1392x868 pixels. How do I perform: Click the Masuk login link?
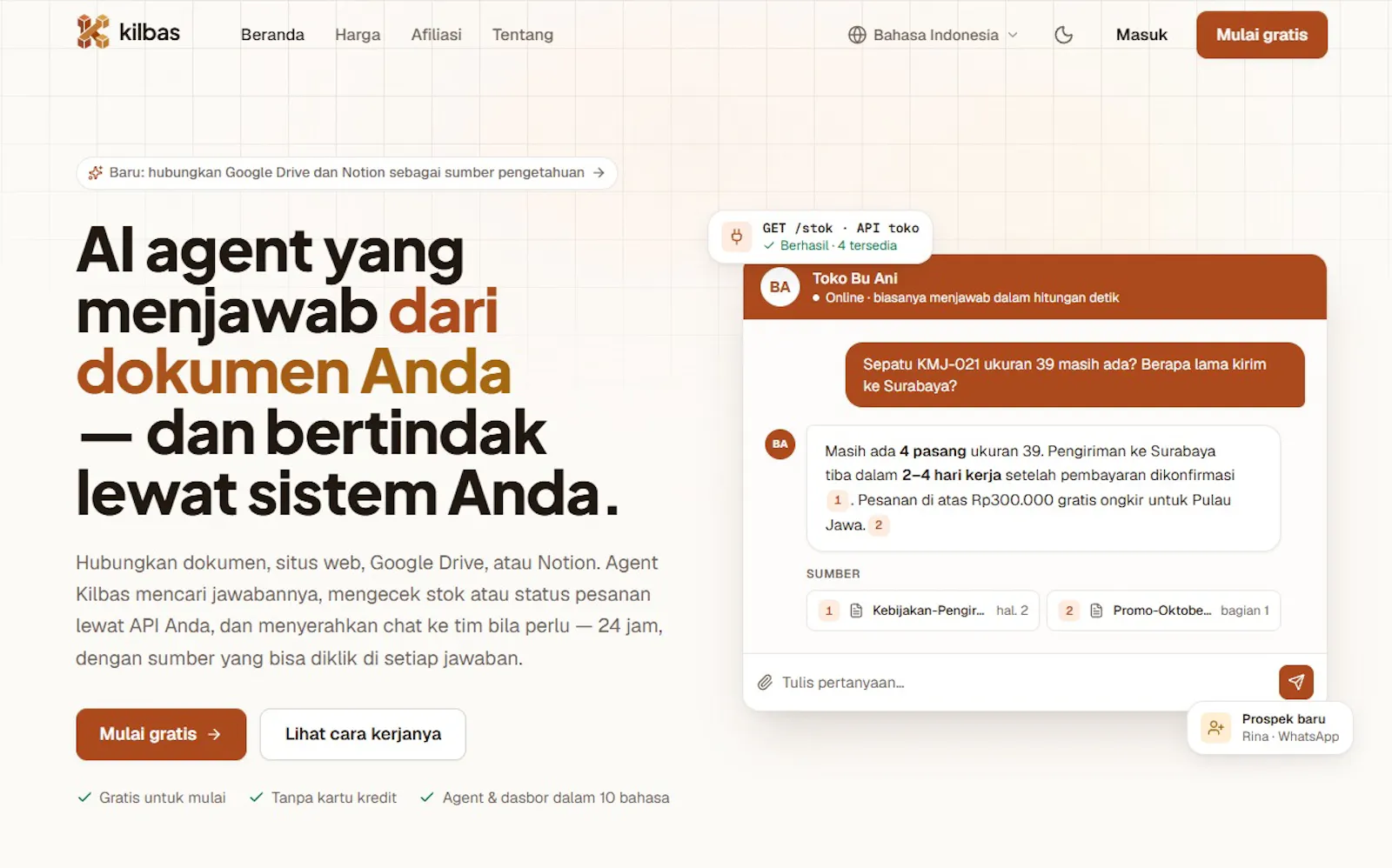pyautogui.click(x=1141, y=35)
